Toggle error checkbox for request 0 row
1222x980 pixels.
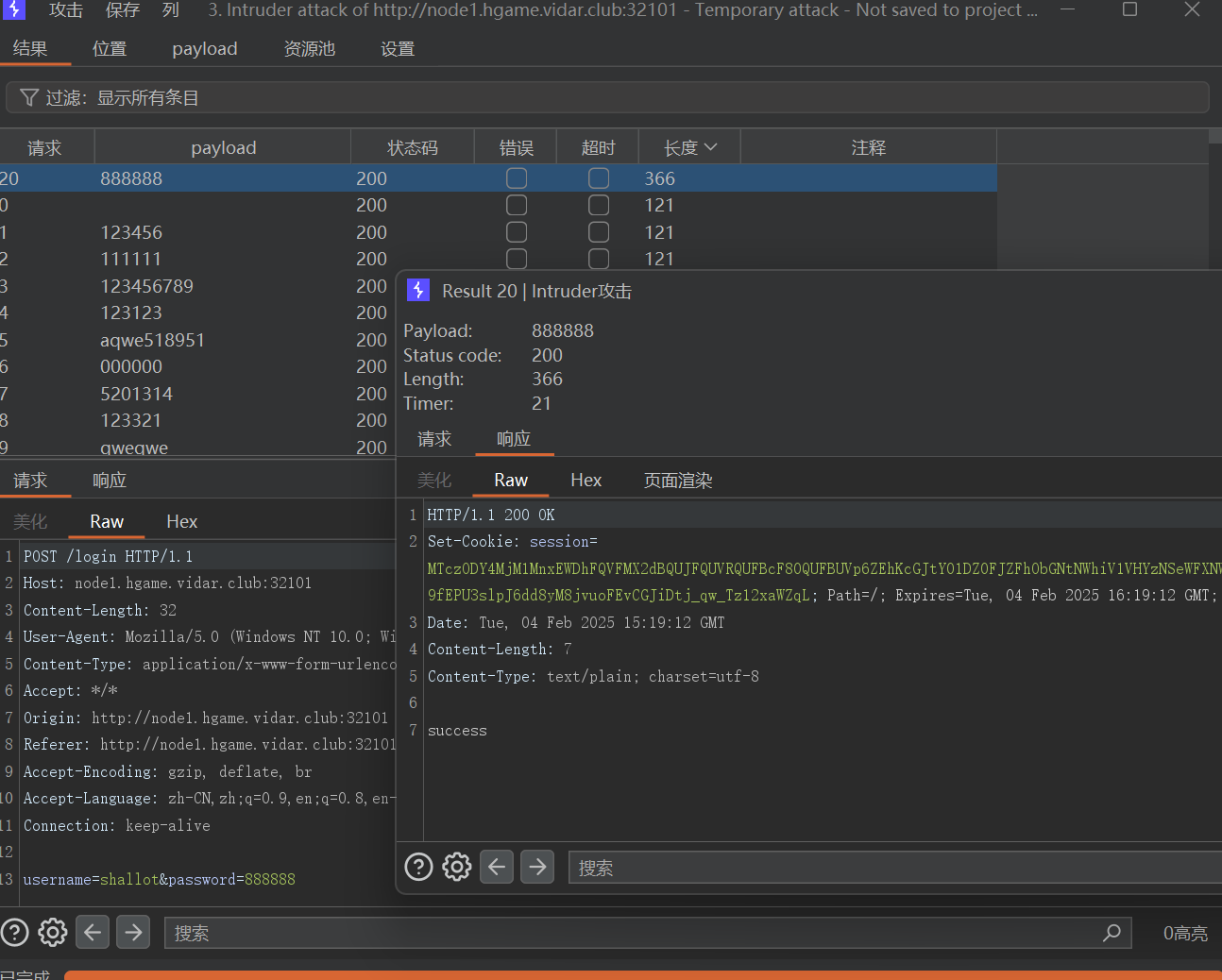(x=517, y=205)
